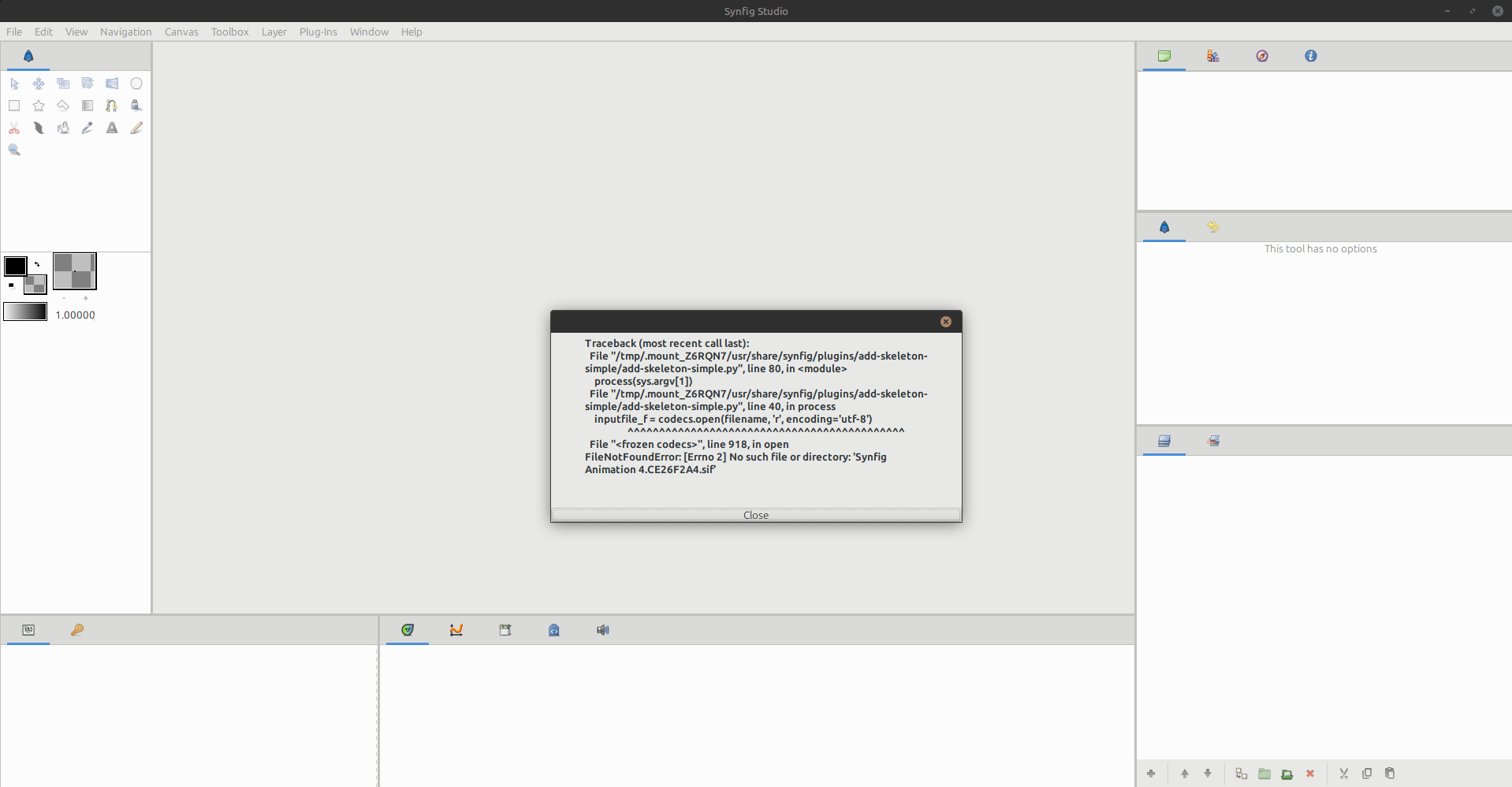Click the black outline color swatch
The height and width of the screenshot is (787, 1512).
pyautogui.click(x=15, y=266)
